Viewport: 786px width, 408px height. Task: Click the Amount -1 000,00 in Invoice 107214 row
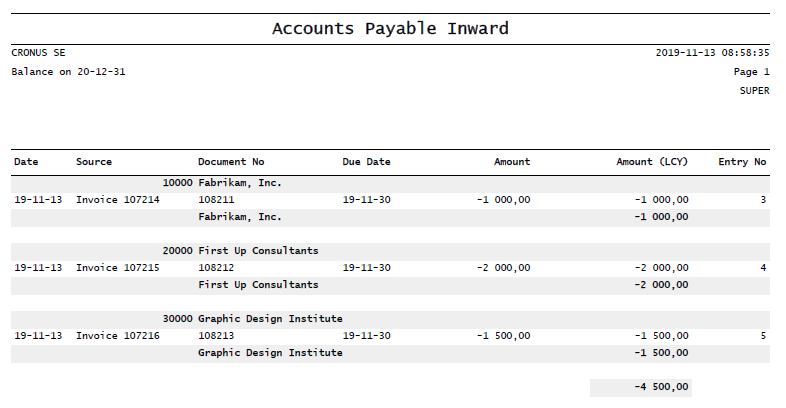click(x=503, y=199)
